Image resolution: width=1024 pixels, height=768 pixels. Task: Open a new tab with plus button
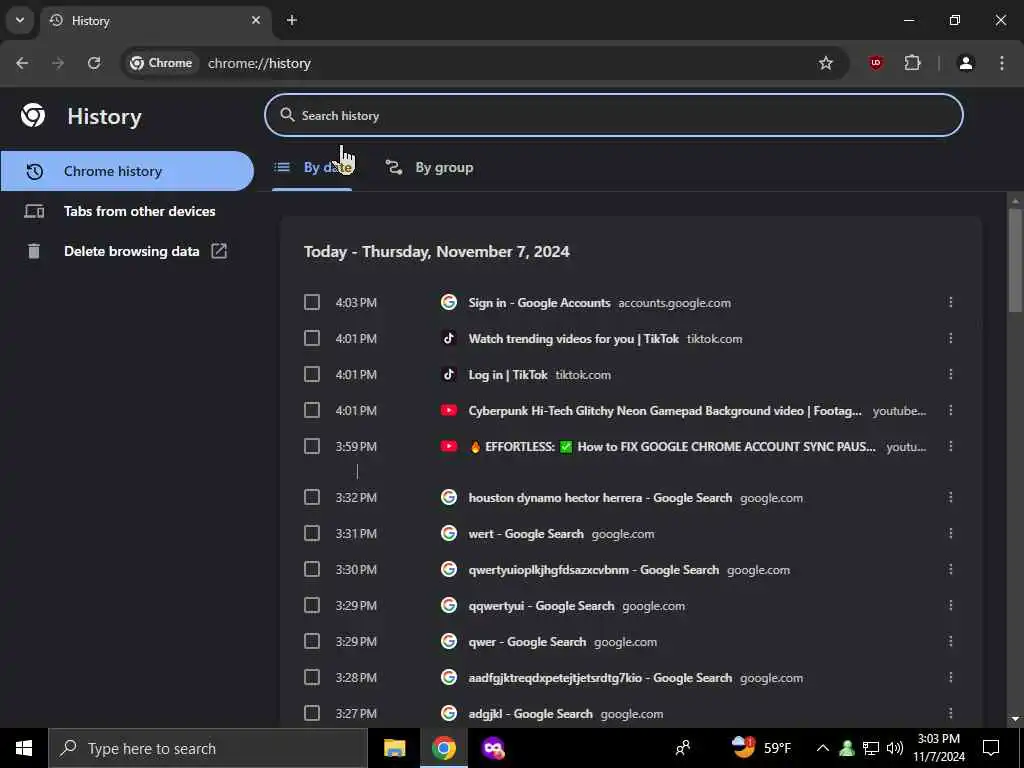[x=292, y=20]
